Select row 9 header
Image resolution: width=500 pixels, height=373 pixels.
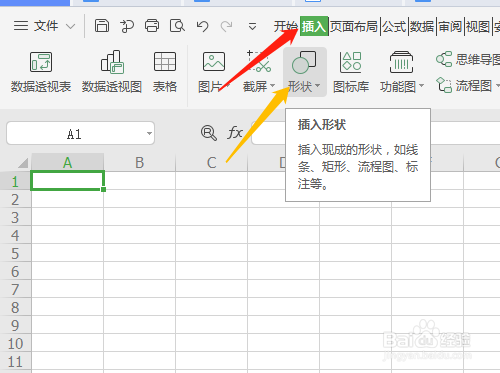pyautogui.click(x=15, y=325)
